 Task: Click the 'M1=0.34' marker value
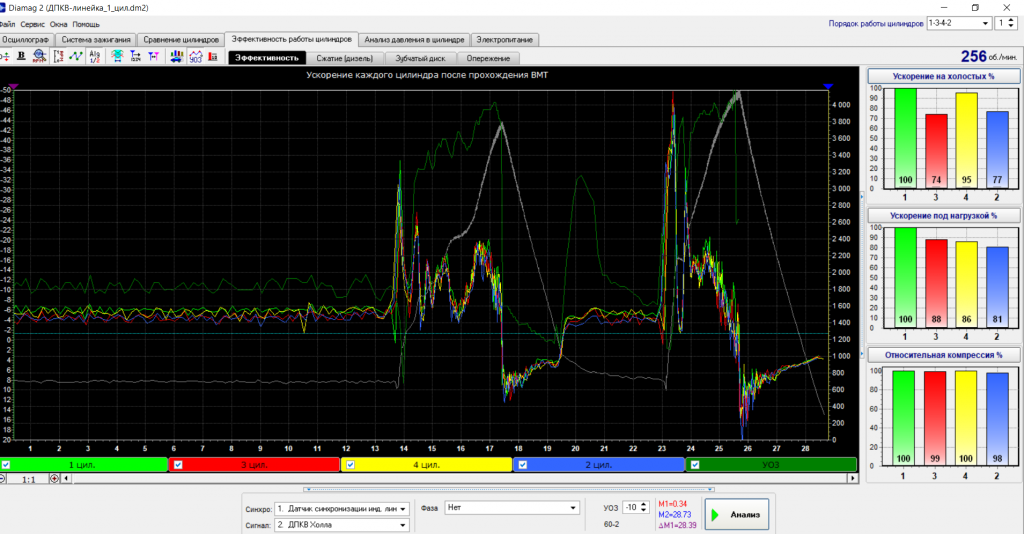[x=673, y=504]
